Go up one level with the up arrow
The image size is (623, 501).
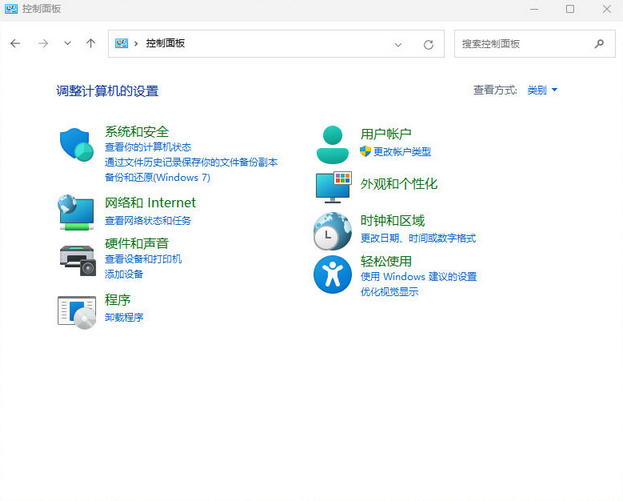point(91,44)
